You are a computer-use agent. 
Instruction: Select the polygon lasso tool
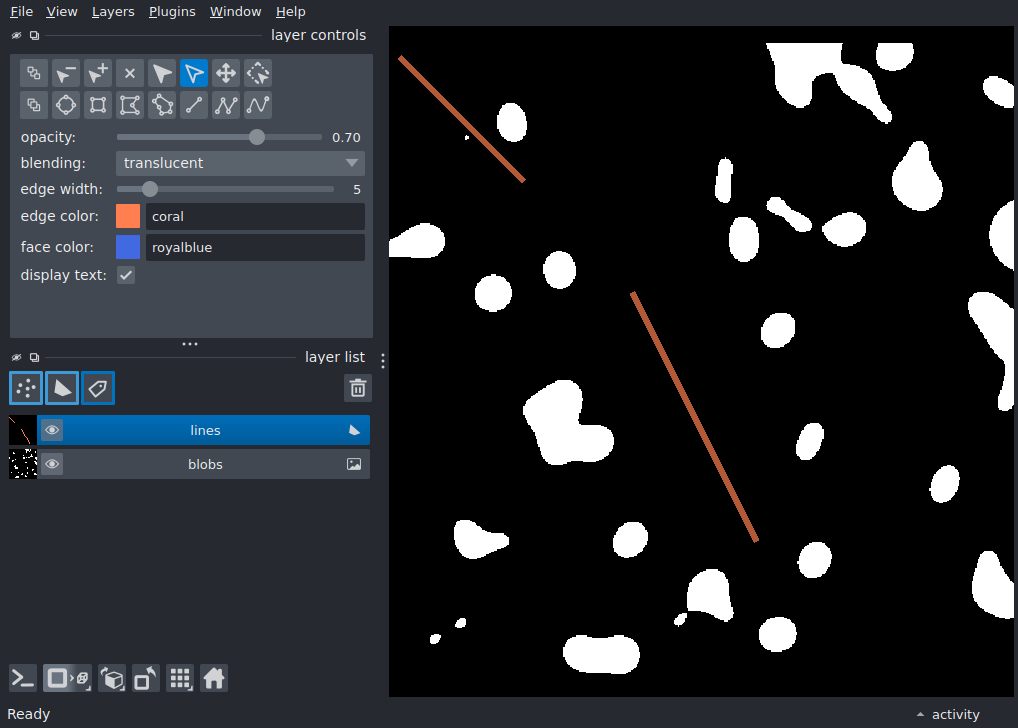pyautogui.click(x=162, y=105)
